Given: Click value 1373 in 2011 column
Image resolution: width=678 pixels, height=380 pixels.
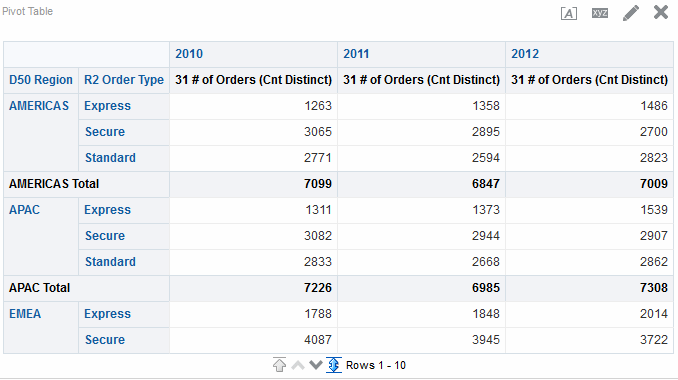Looking at the screenshot, I should pyautogui.click(x=486, y=210).
